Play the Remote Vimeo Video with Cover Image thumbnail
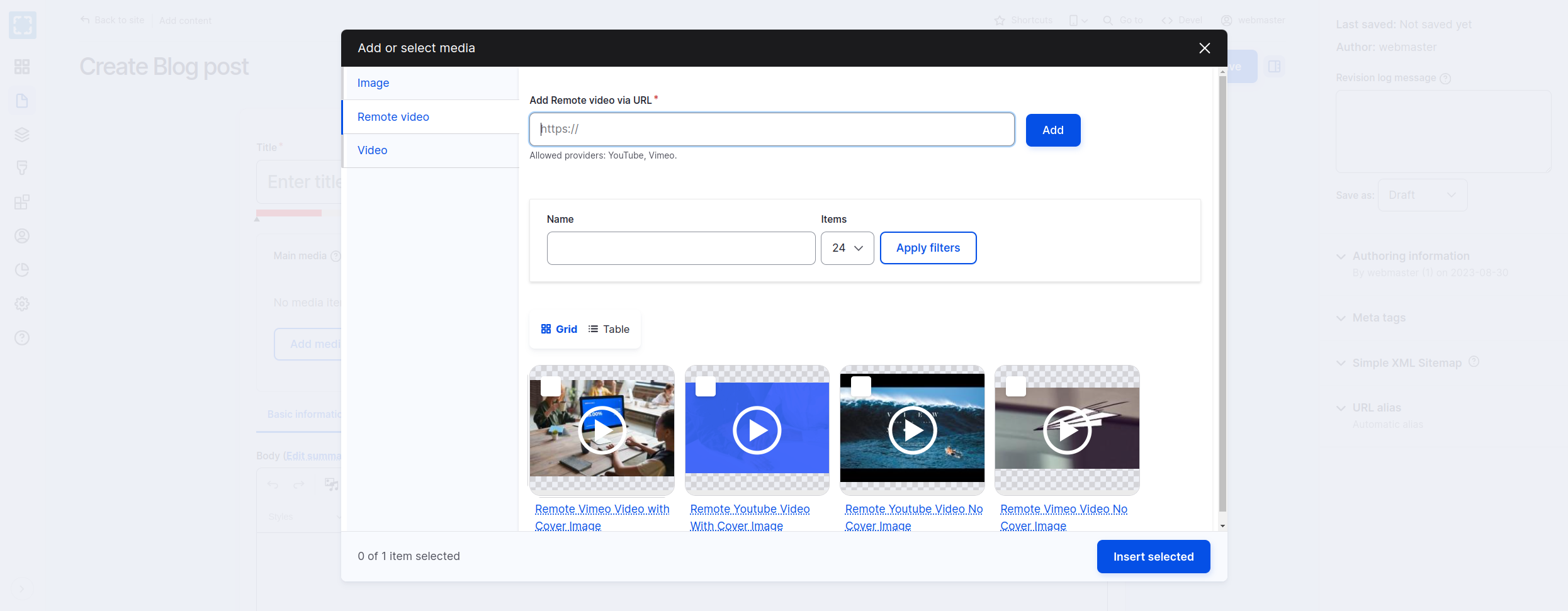 coord(602,430)
